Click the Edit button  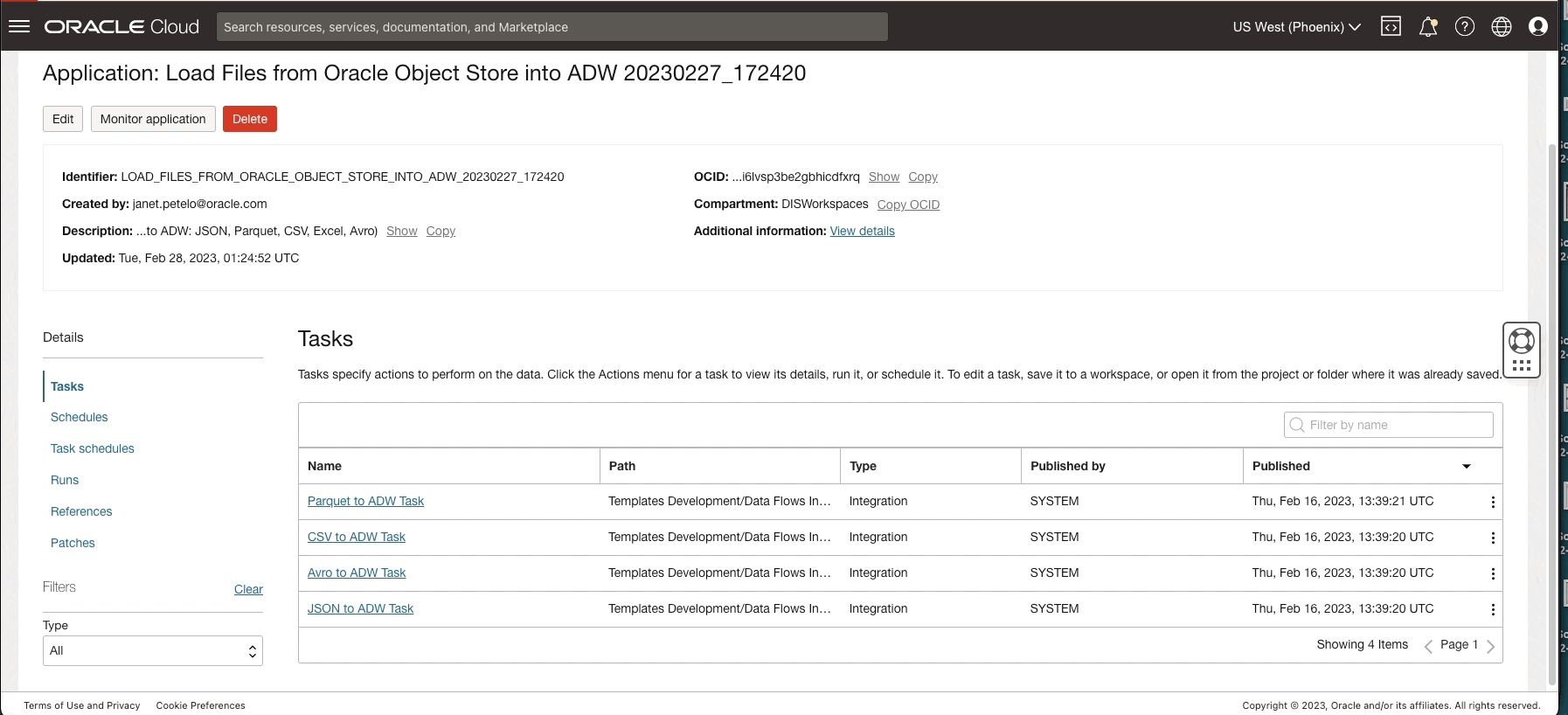[63, 119]
